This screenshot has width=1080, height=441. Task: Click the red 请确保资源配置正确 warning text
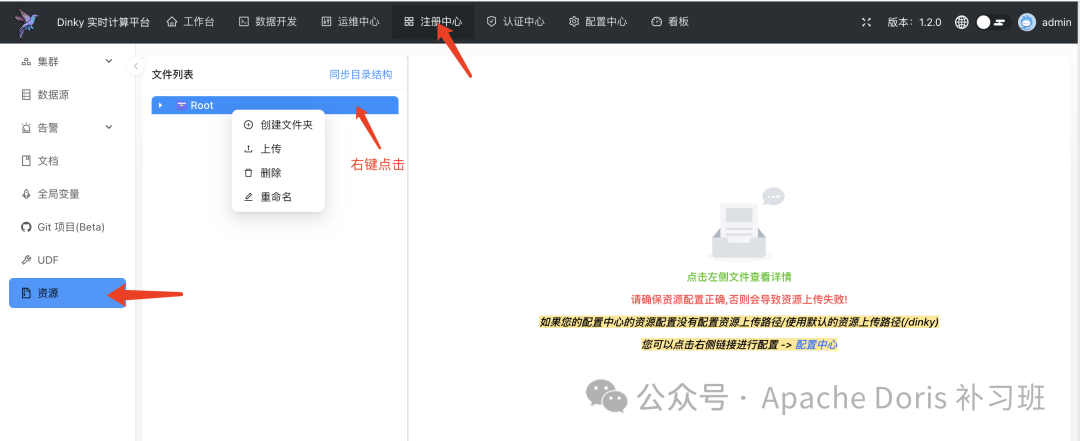(x=739, y=300)
